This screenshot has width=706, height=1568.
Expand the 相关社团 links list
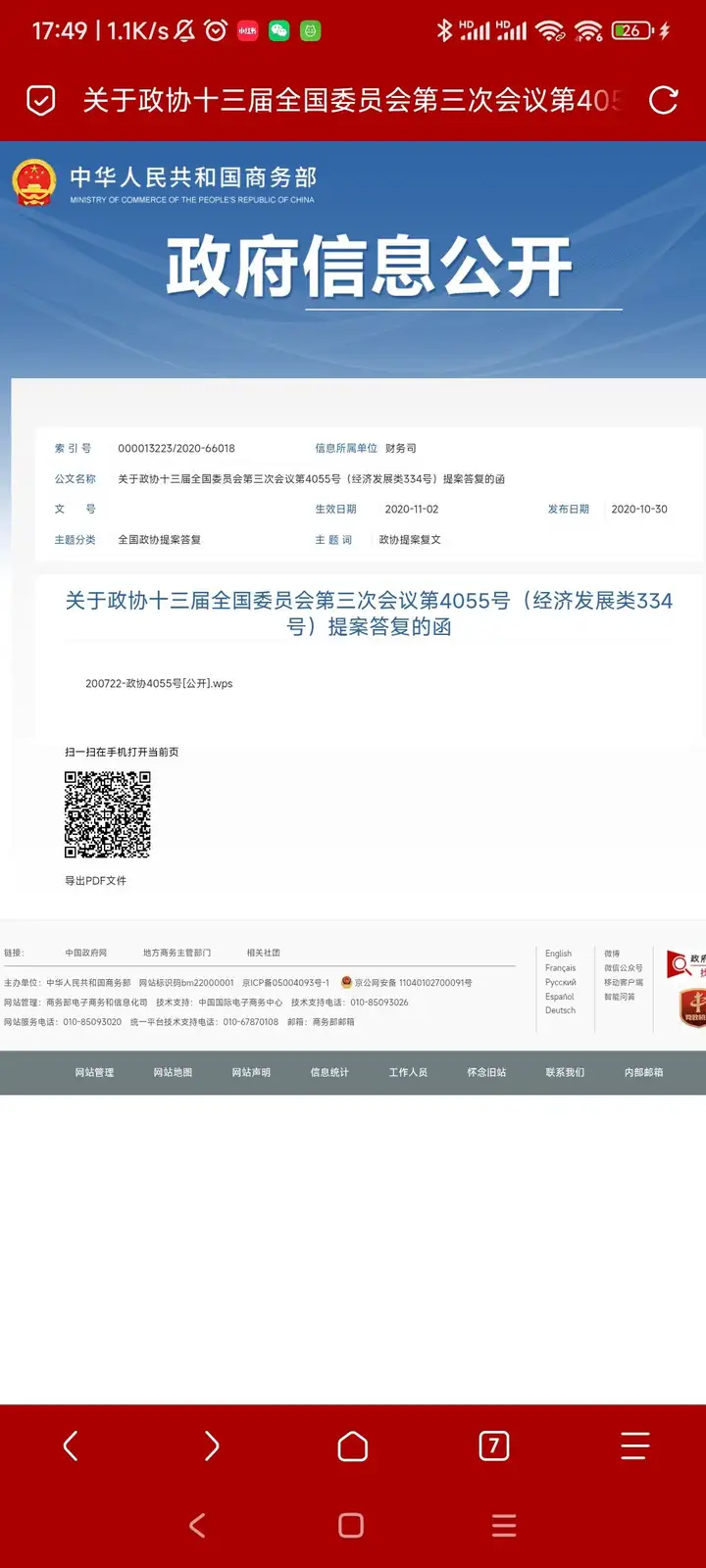263,953
